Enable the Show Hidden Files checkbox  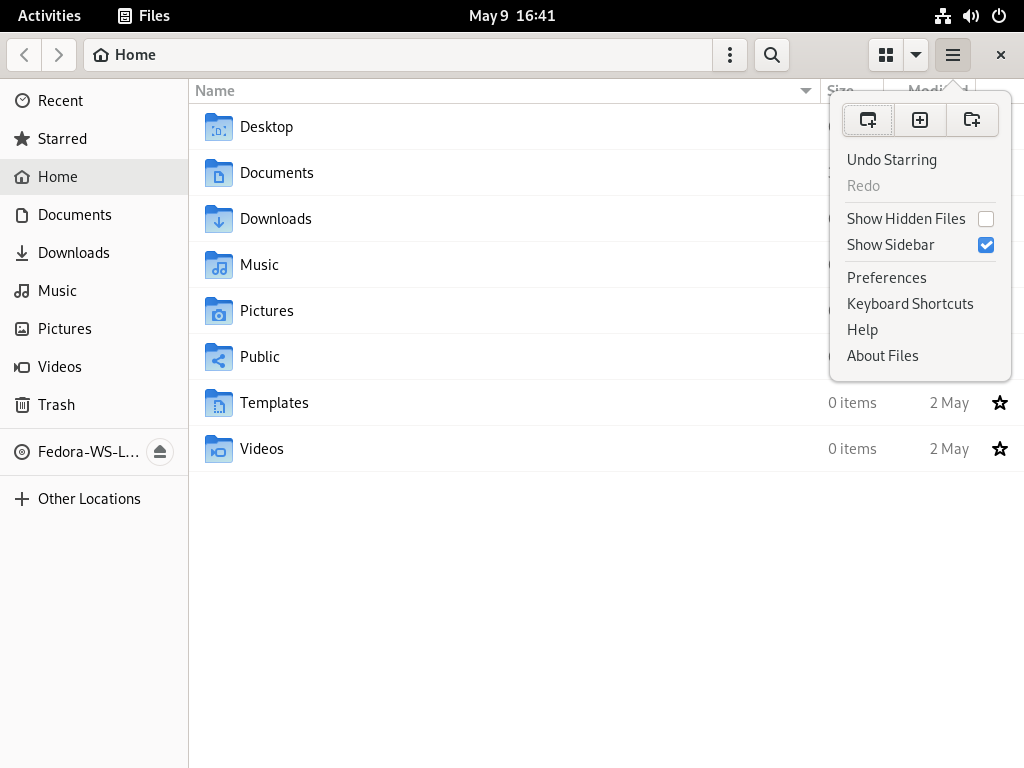point(986,219)
